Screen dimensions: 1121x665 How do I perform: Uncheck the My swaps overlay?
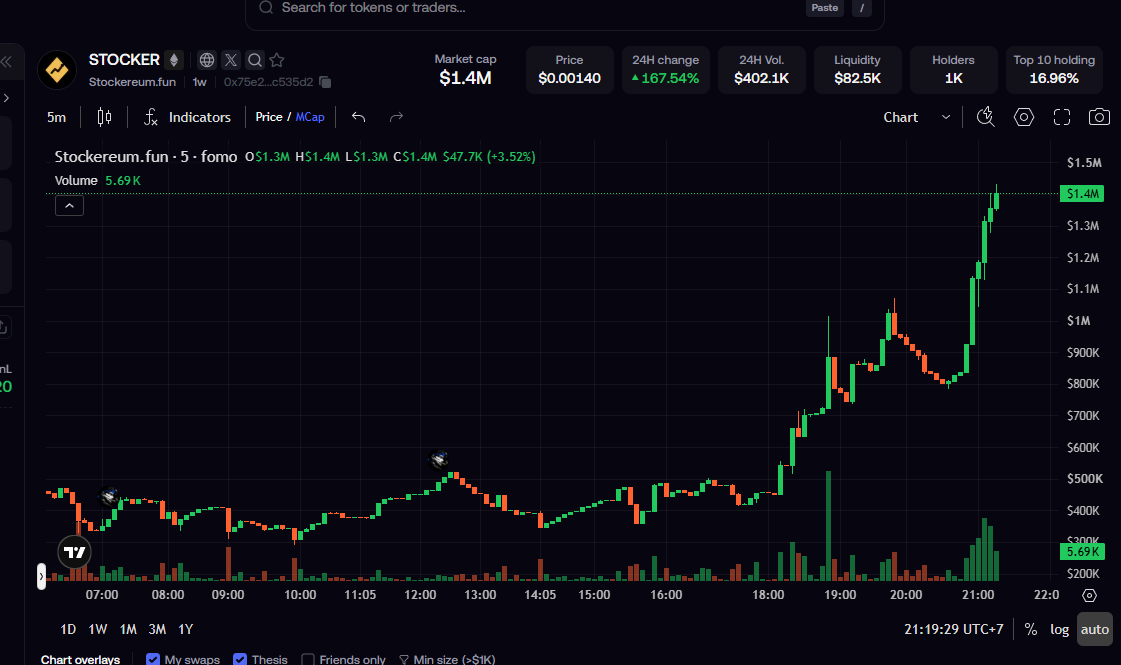(x=153, y=659)
